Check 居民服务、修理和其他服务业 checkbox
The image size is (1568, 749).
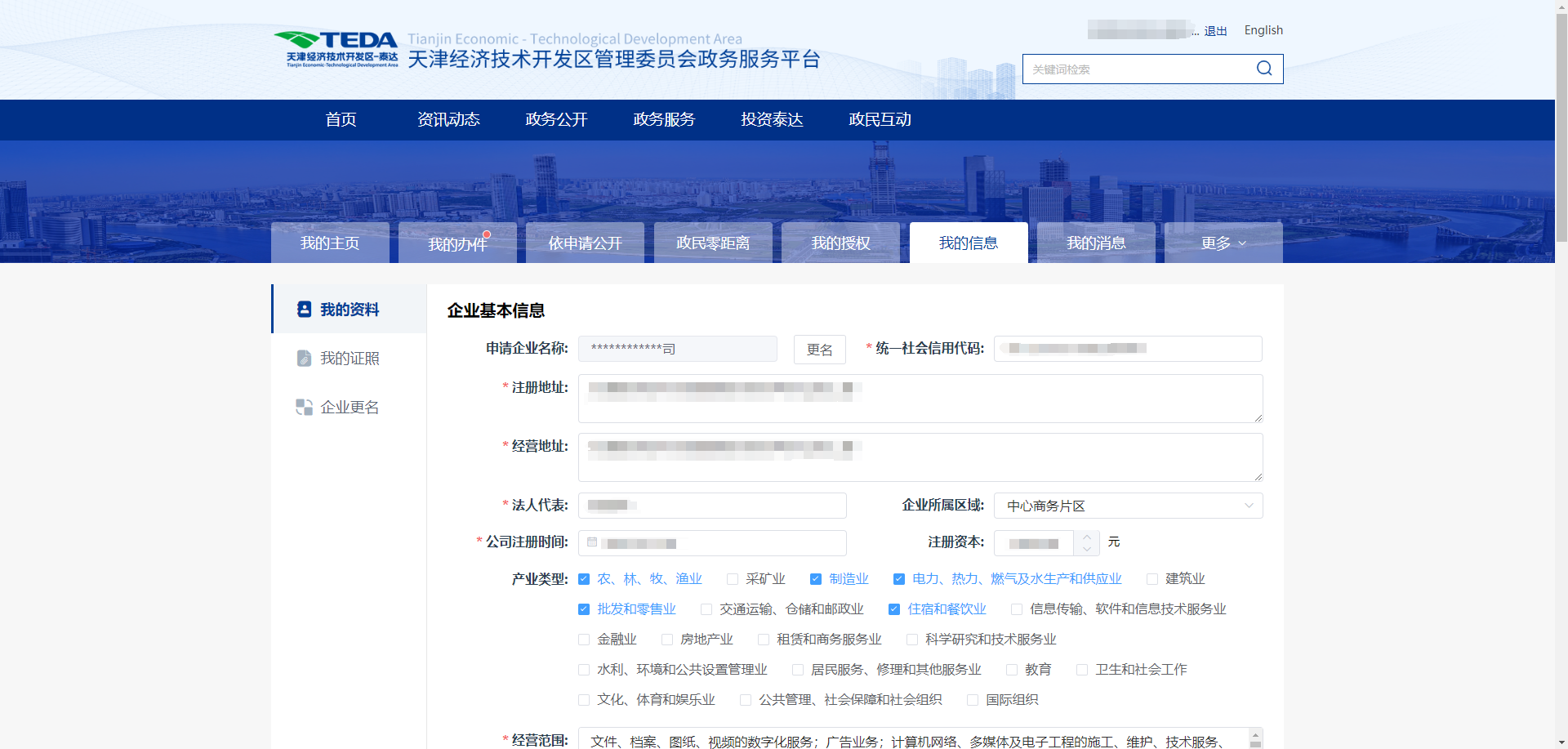(798, 670)
